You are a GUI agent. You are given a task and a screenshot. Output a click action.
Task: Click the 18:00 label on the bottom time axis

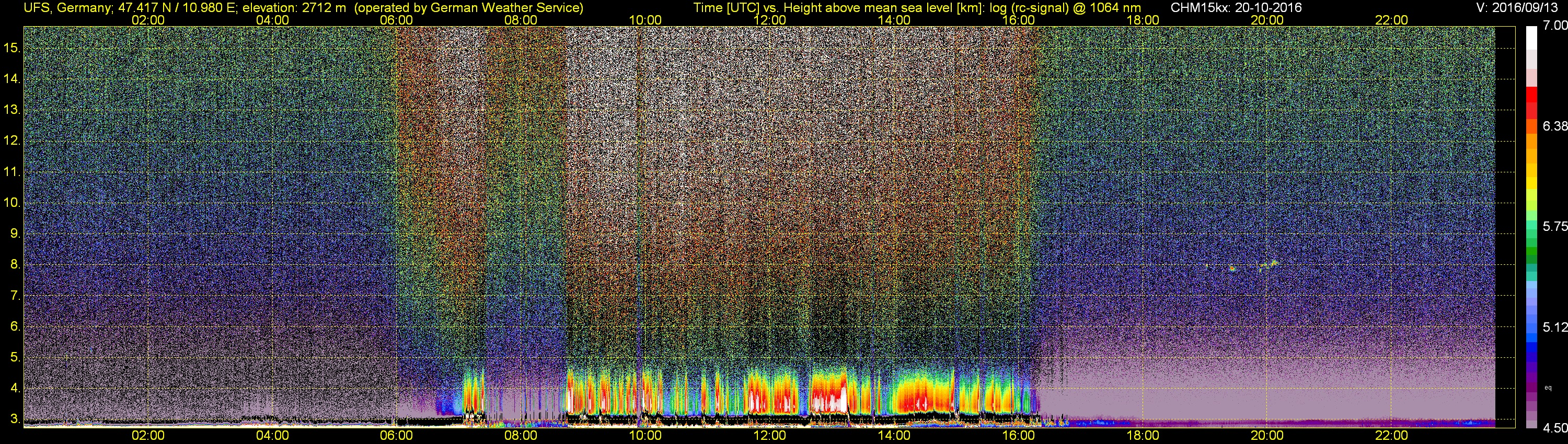pyautogui.click(x=1143, y=436)
